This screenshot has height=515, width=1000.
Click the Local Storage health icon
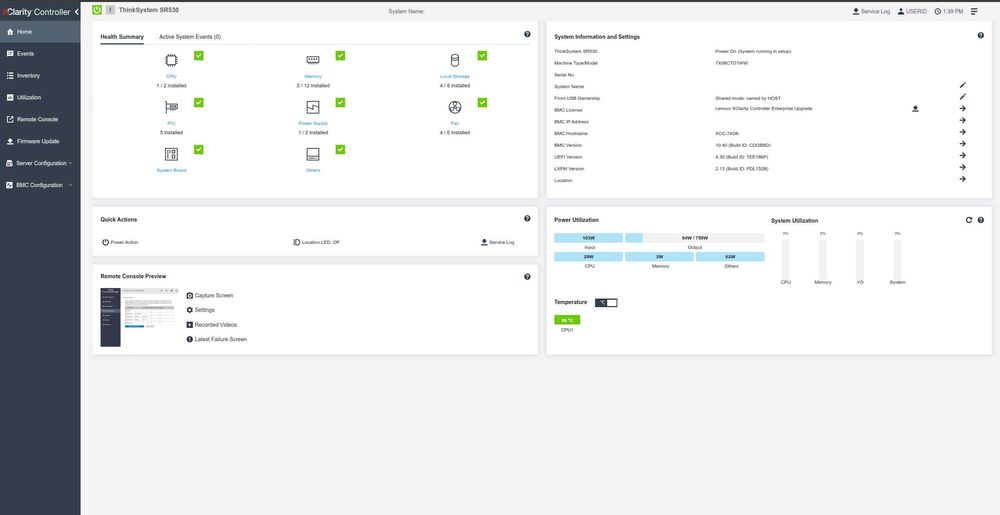coord(455,60)
